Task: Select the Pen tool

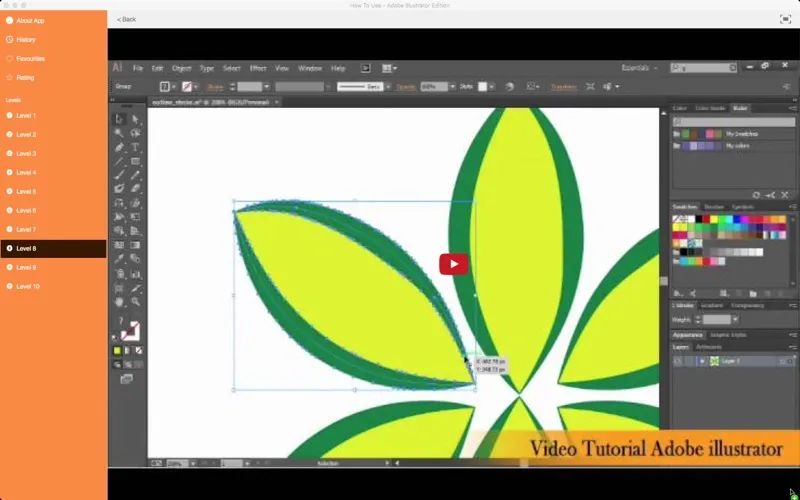Action: pyautogui.click(x=119, y=147)
